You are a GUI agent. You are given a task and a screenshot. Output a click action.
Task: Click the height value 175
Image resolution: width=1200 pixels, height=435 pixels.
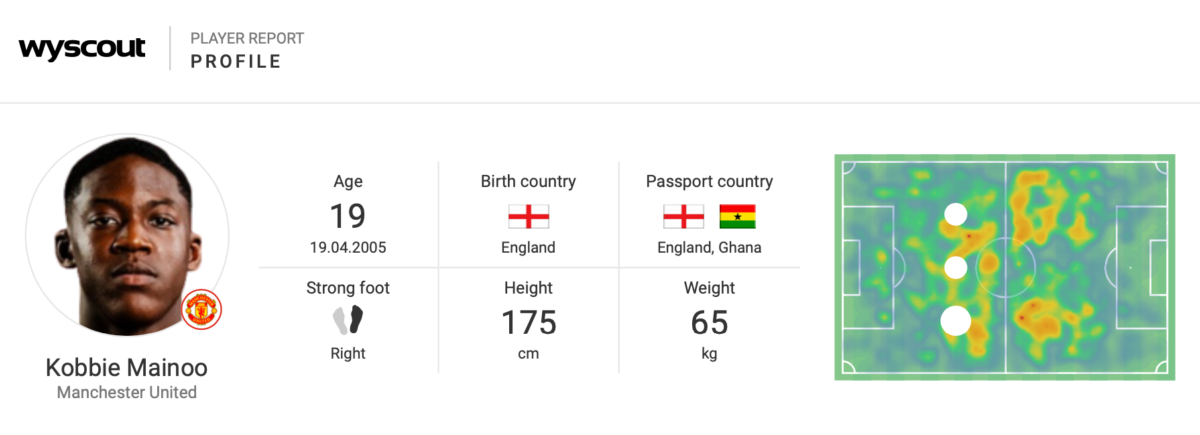pyautogui.click(x=528, y=323)
